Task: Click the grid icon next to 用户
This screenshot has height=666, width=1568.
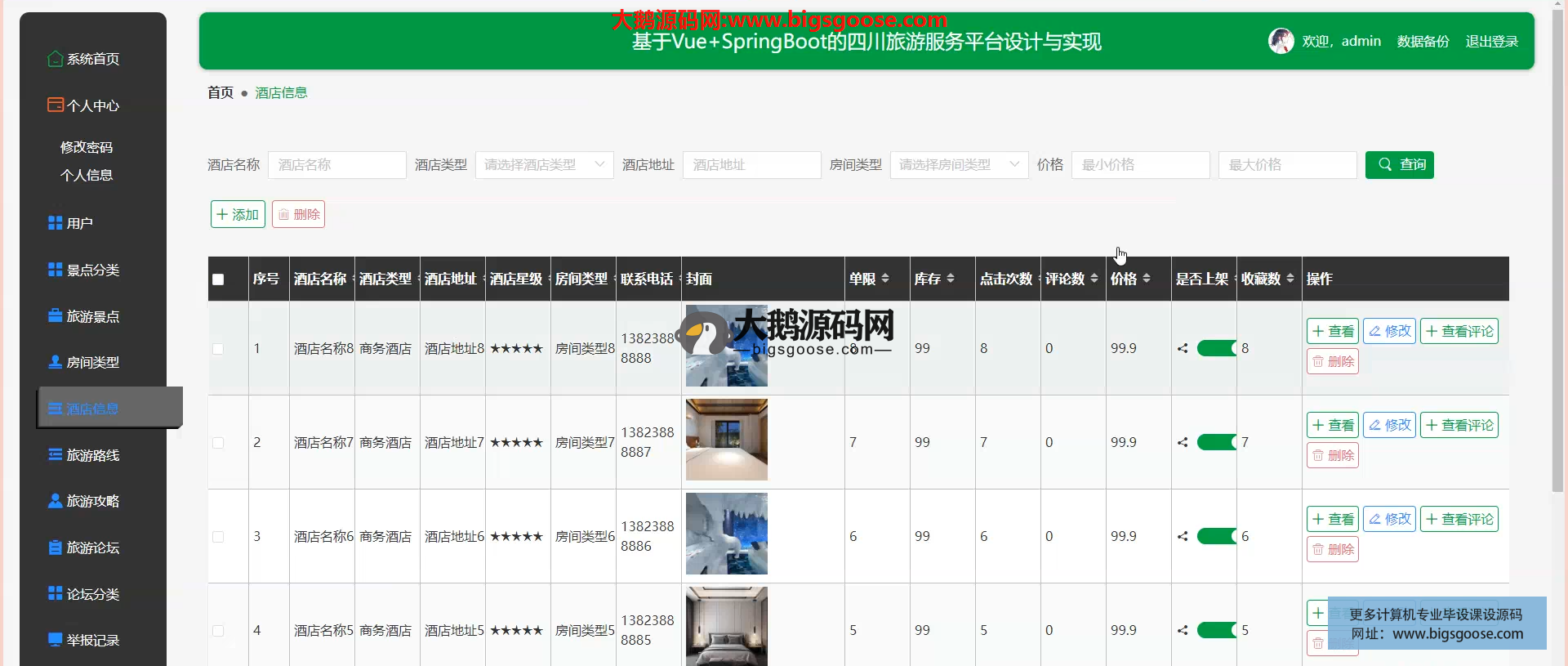Action: (55, 223)
